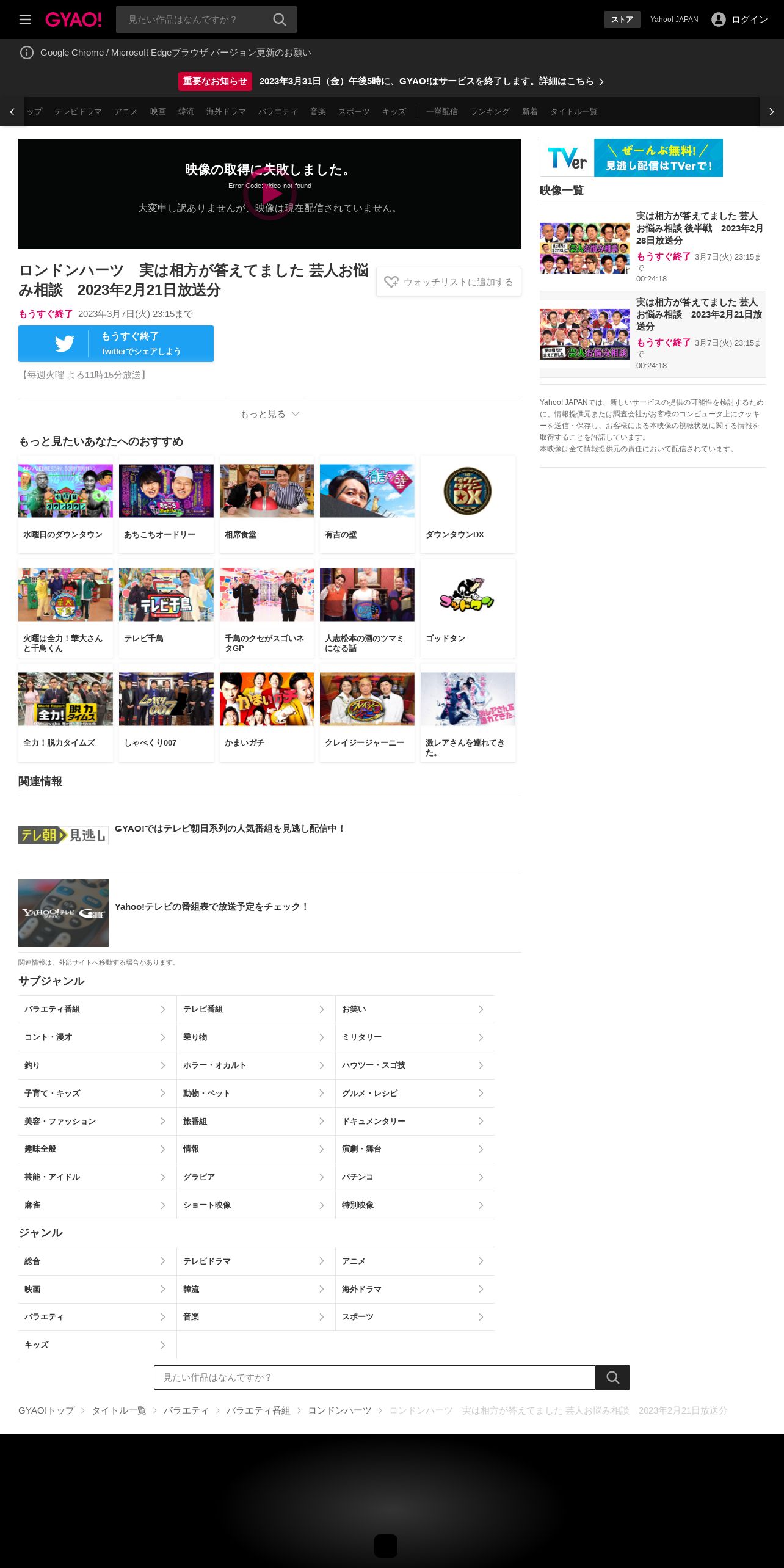
Task: Open グルメ・レシピ subgenre row
Action: point(415,1094)
